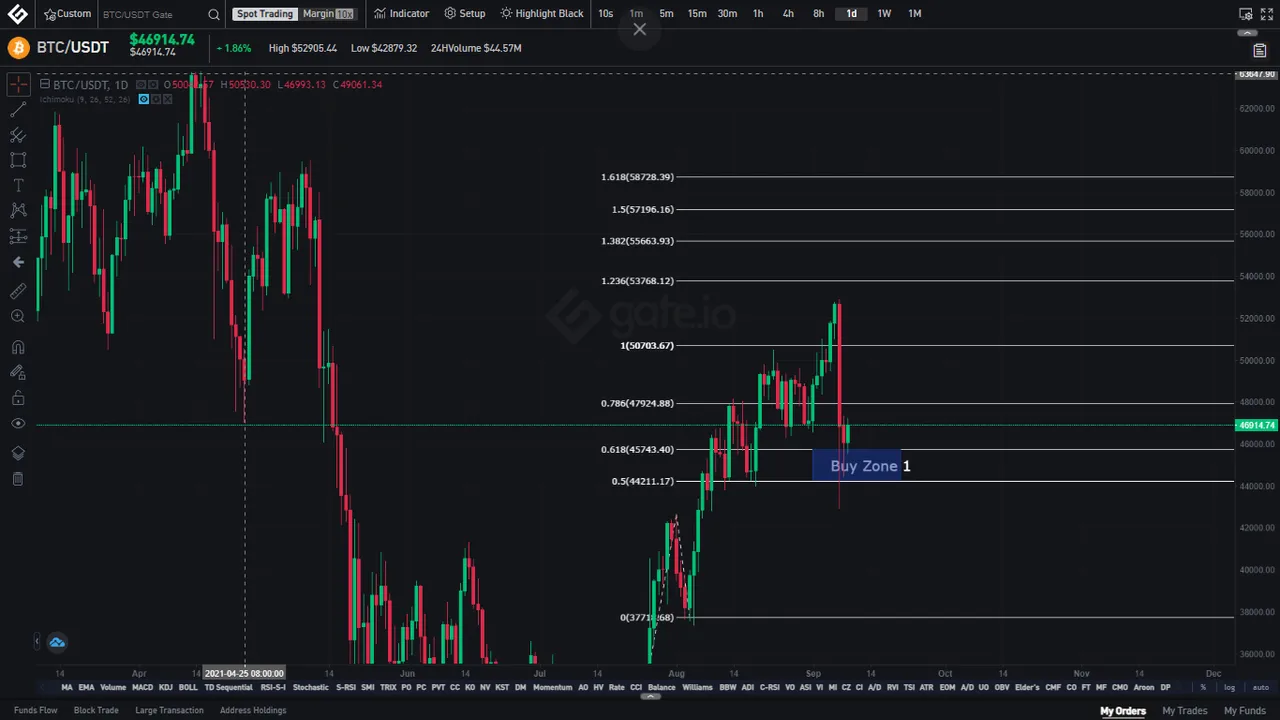Add the BOLL indicator

click(x=188, y=687)
